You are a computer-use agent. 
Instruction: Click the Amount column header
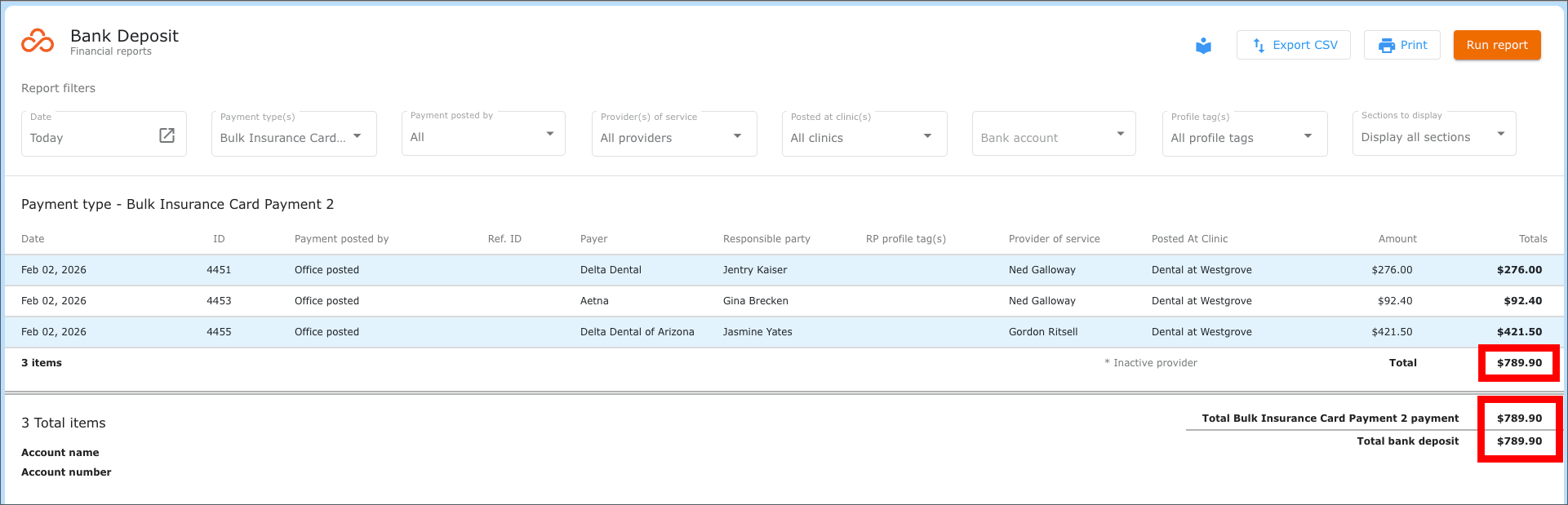pos(1397,239)
